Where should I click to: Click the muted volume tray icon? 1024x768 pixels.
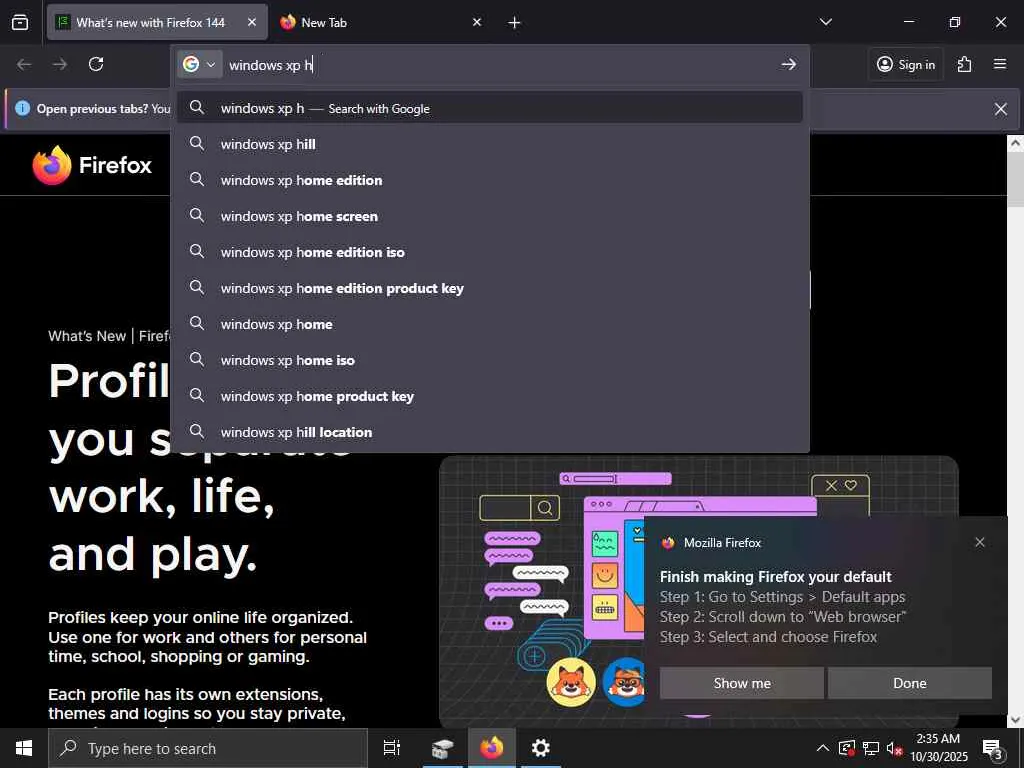[894, 748]
